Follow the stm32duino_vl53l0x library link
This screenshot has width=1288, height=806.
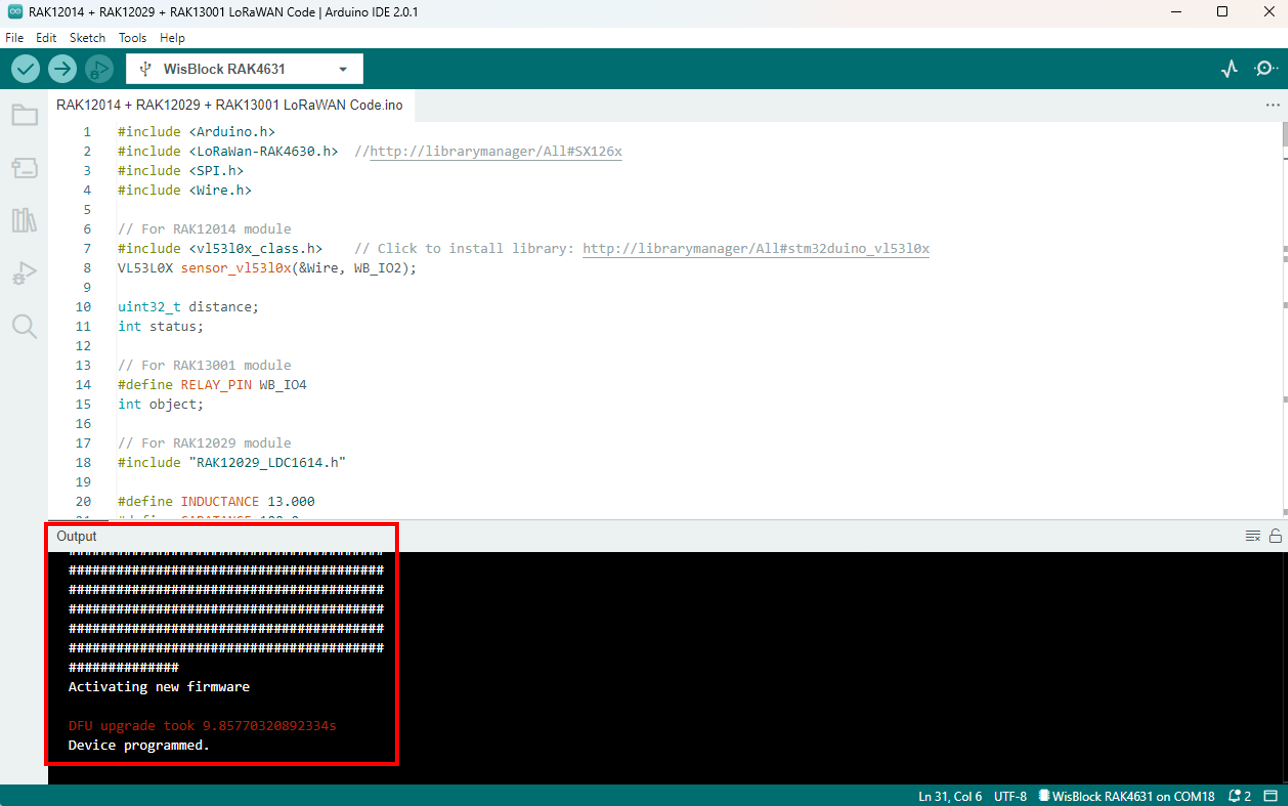coord(756,249)
